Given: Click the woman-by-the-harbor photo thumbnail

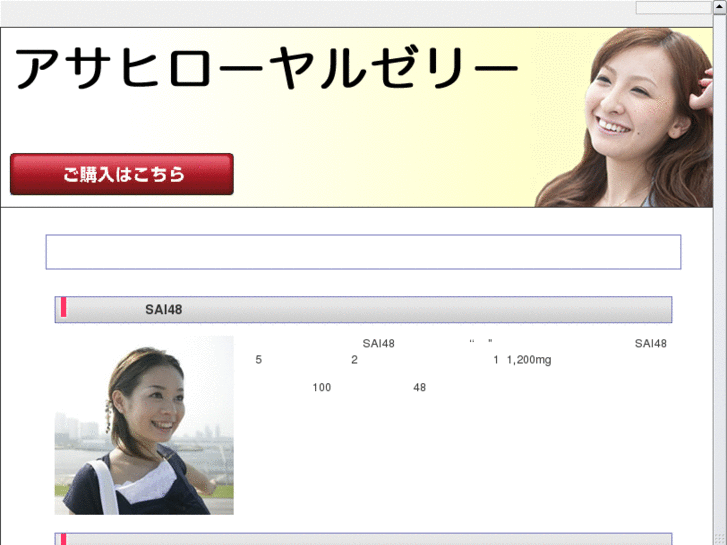Looking at the screenshot, I should pos(144,425).
